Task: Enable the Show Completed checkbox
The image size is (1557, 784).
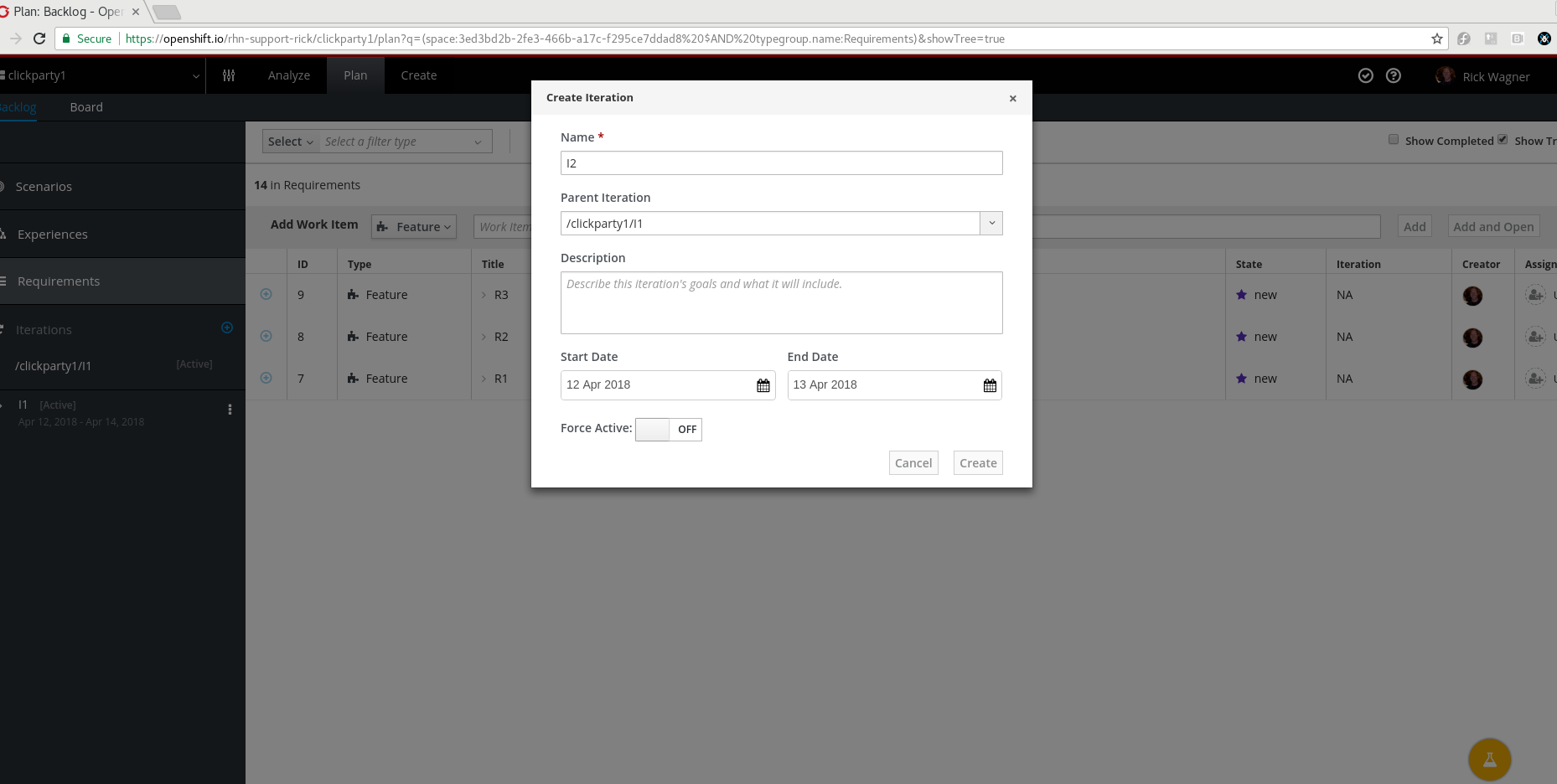Action: 1394,139
